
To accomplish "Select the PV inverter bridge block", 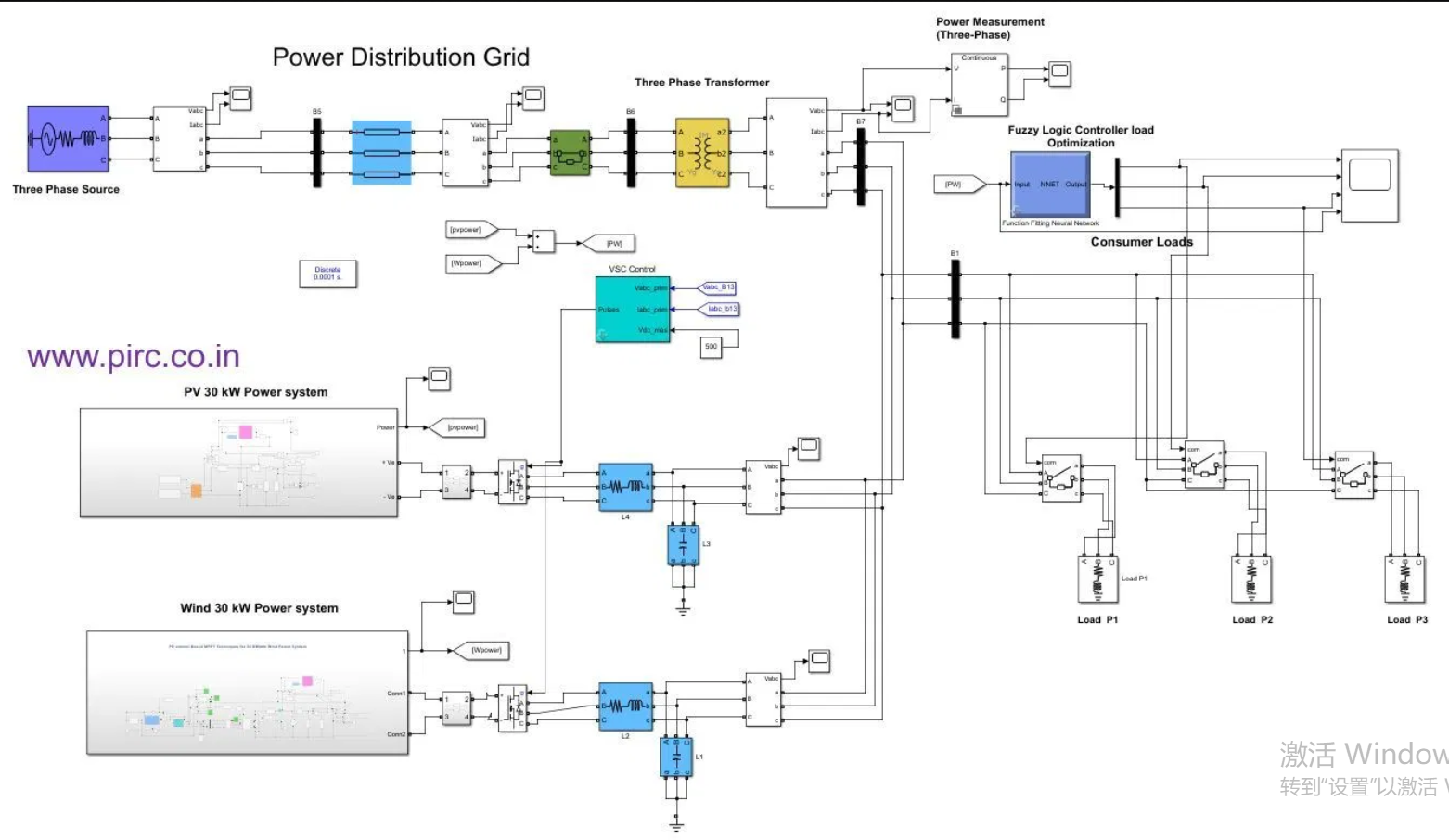I will (x=513, y=482).
